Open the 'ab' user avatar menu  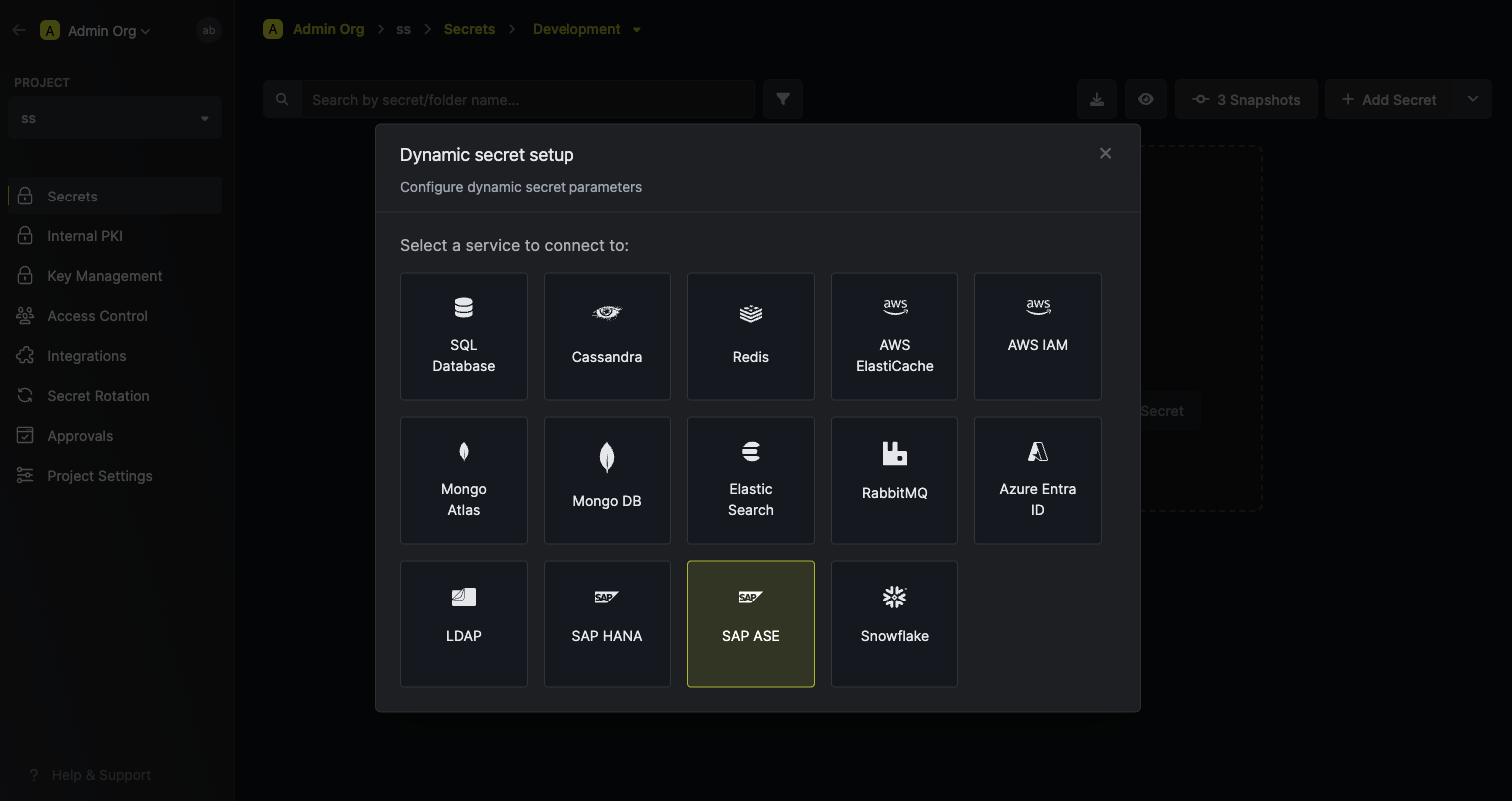[x=209, y=30]
